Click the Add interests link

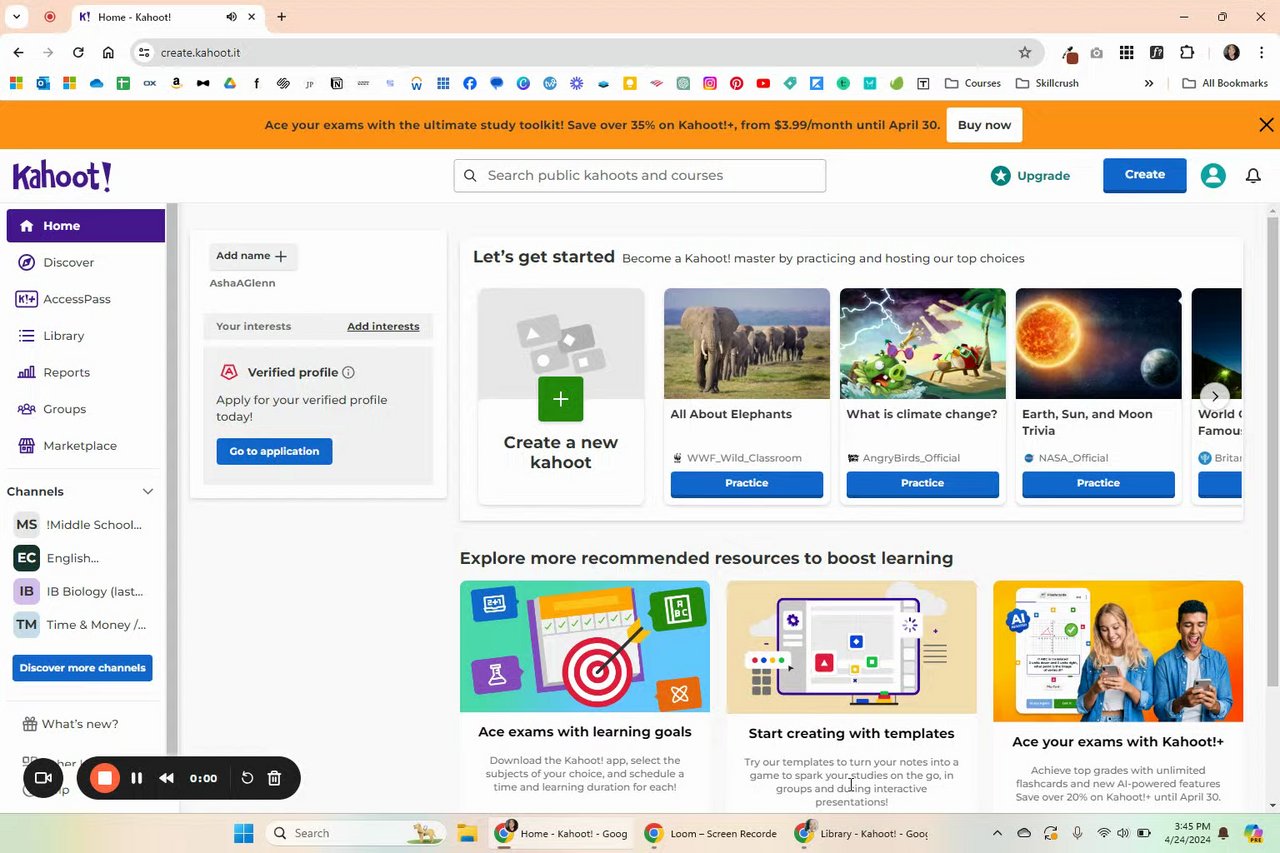pyautogui.click(x=383, y=326)
